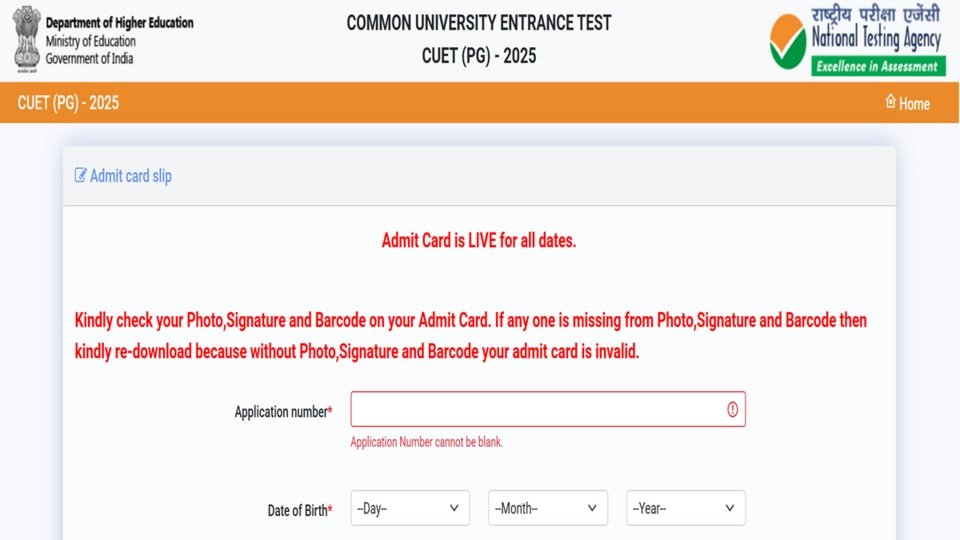
Task: Click the Government of India emblem
Action: tap(24, 40)
